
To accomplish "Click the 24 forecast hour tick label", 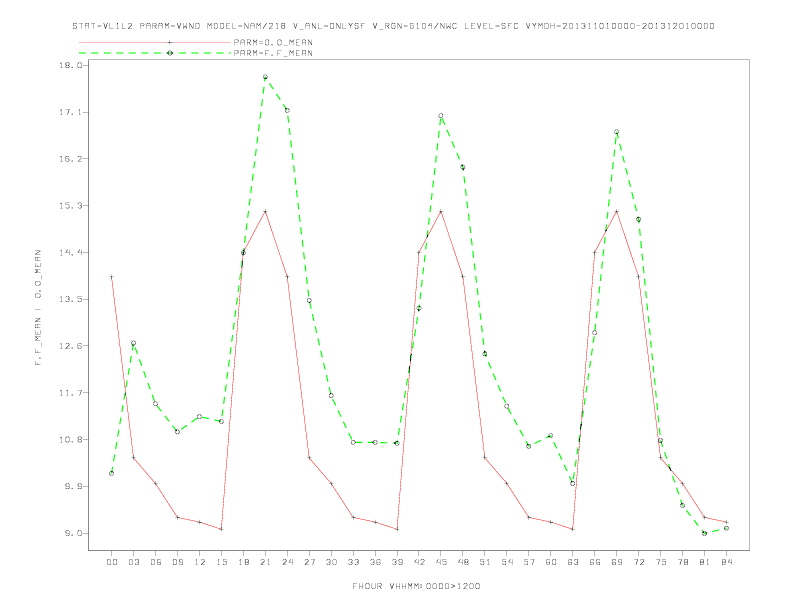I will coord(287,562).
